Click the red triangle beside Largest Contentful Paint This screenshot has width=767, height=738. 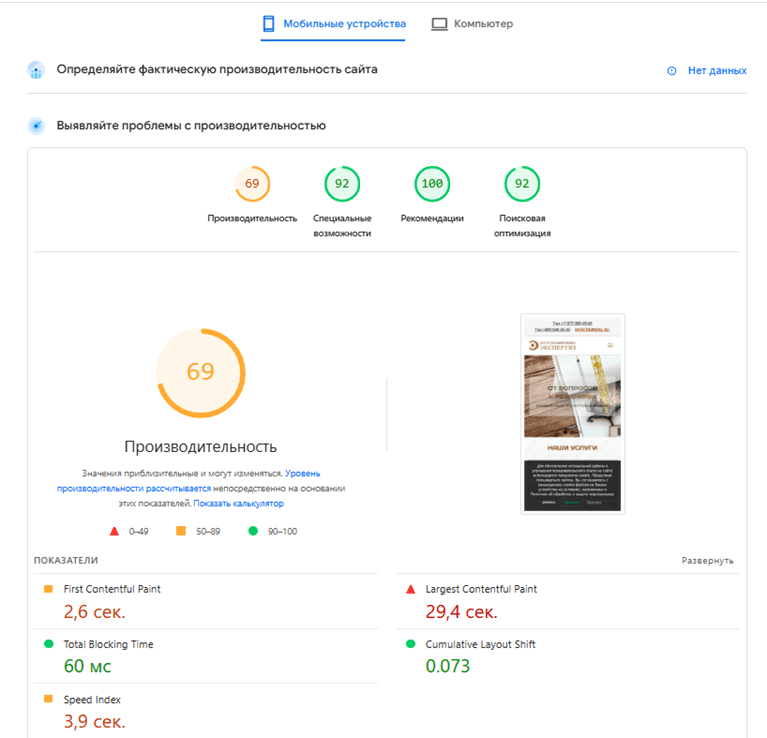pyautogui.click(x=411, y=589)
